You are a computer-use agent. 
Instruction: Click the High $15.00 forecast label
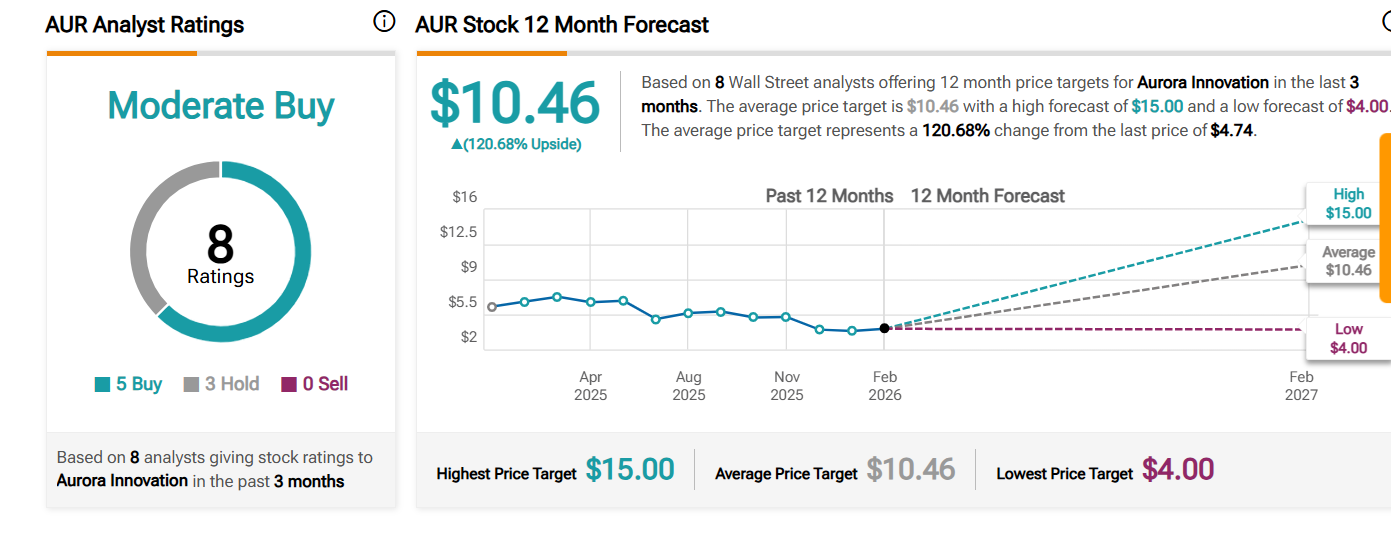(x=1347, y=204)
